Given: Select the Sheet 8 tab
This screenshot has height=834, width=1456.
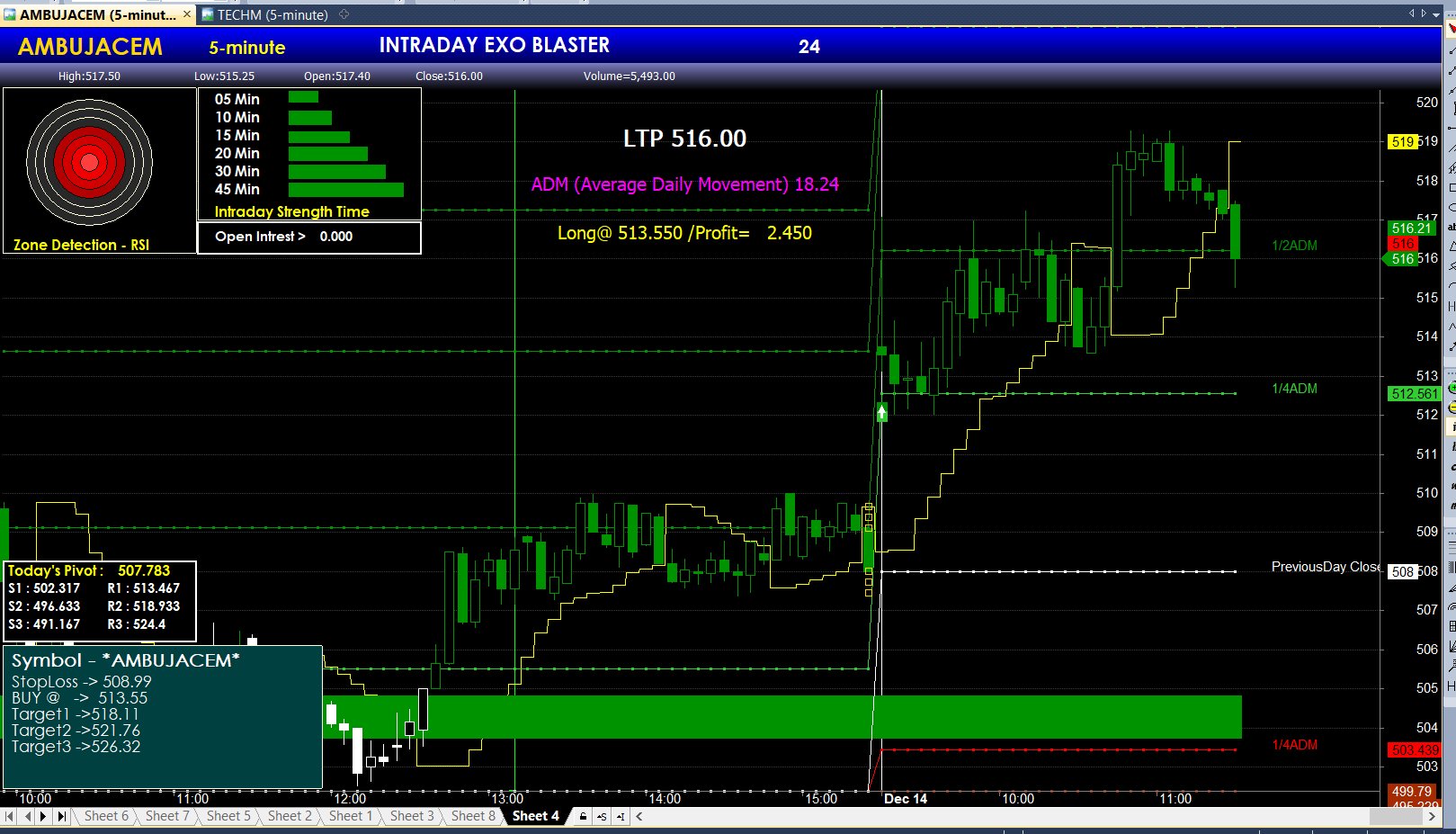Looking at the screenshot, I should click(473, 816).
